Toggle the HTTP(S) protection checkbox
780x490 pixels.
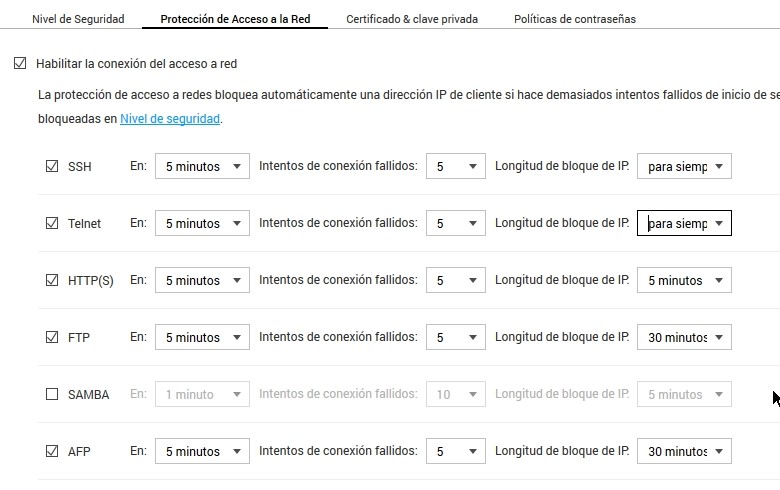click(x=52, y=280)
